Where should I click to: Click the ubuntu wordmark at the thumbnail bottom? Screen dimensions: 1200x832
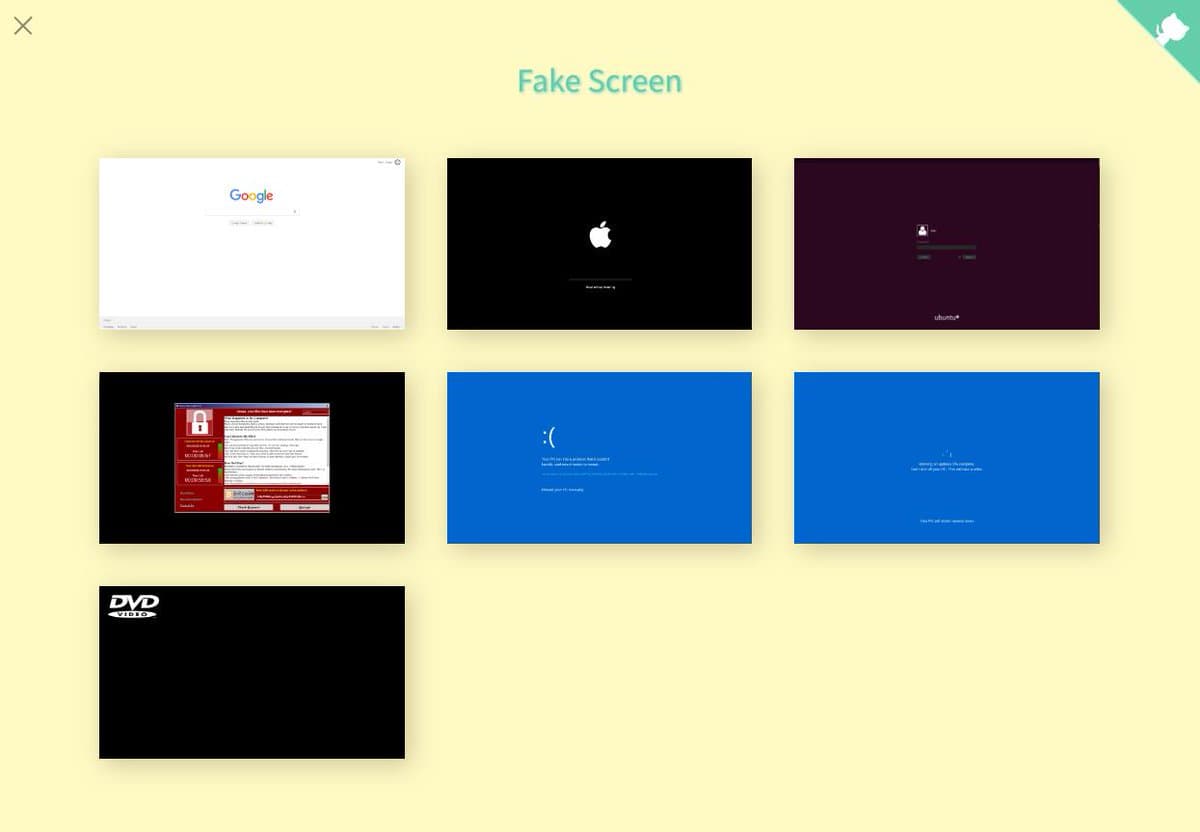tap(946, 317)
